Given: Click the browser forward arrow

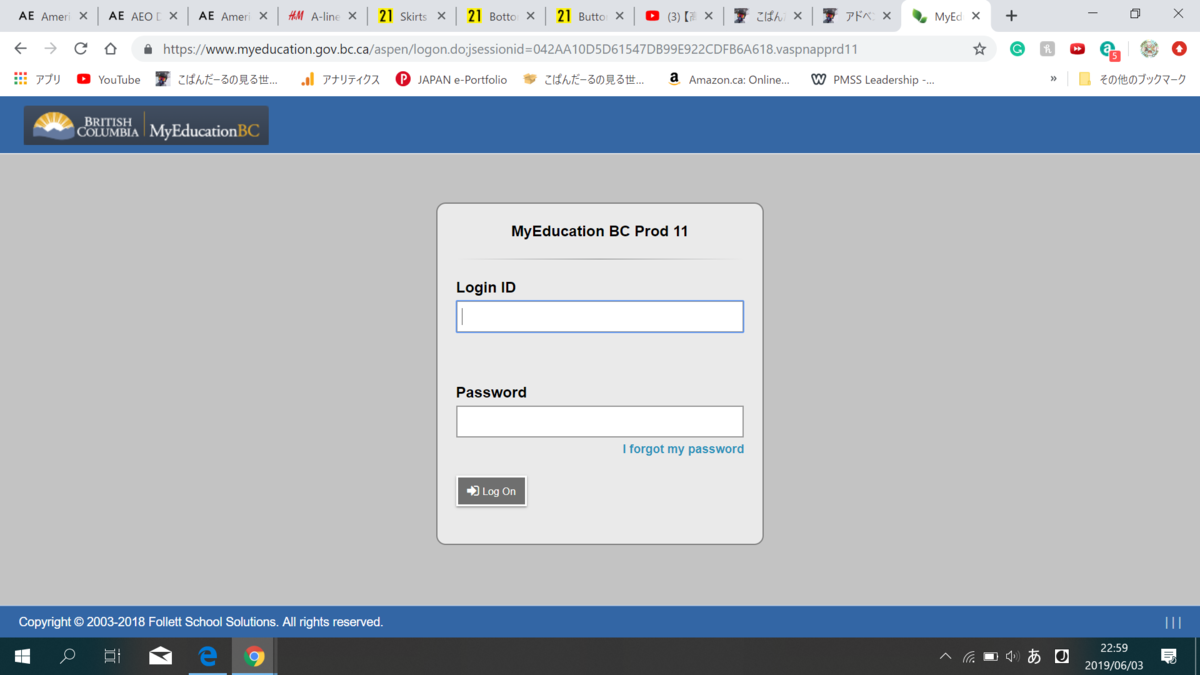Looking at the screenshot, I should pyautogui.click(x=51, y=49).
